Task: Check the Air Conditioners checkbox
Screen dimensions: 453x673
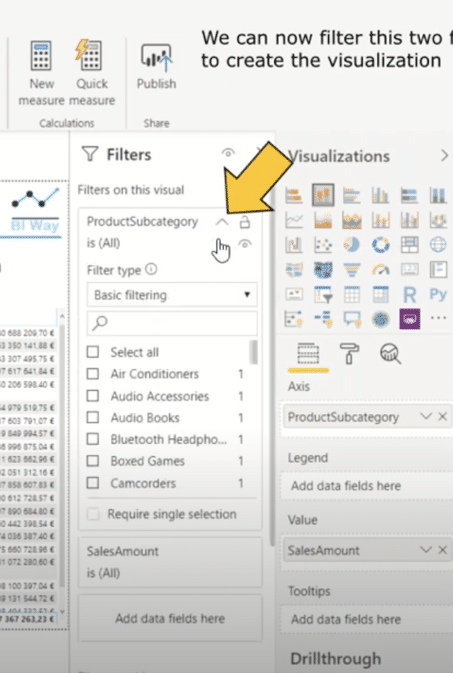Action: click(93, 374)
